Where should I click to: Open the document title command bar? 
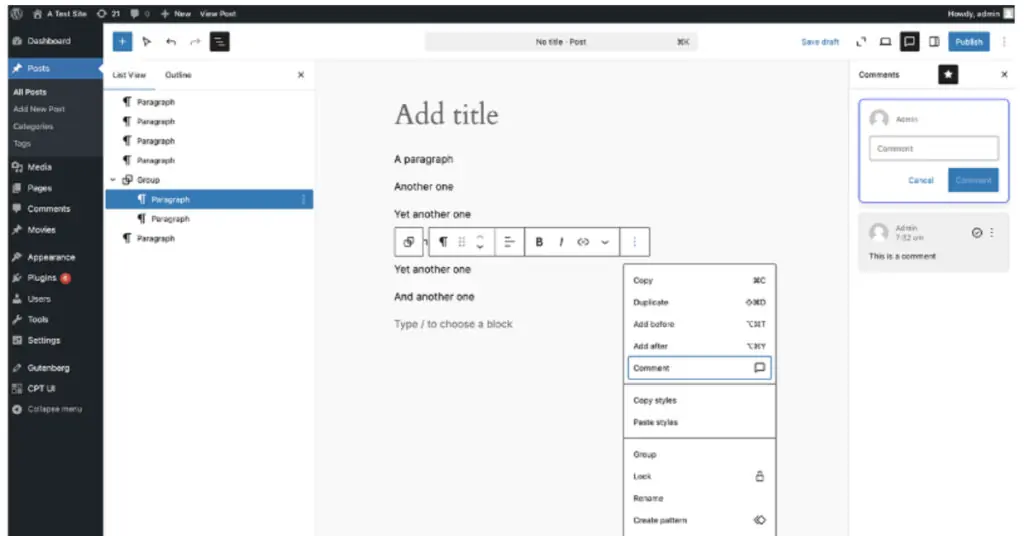click(561, 42)
